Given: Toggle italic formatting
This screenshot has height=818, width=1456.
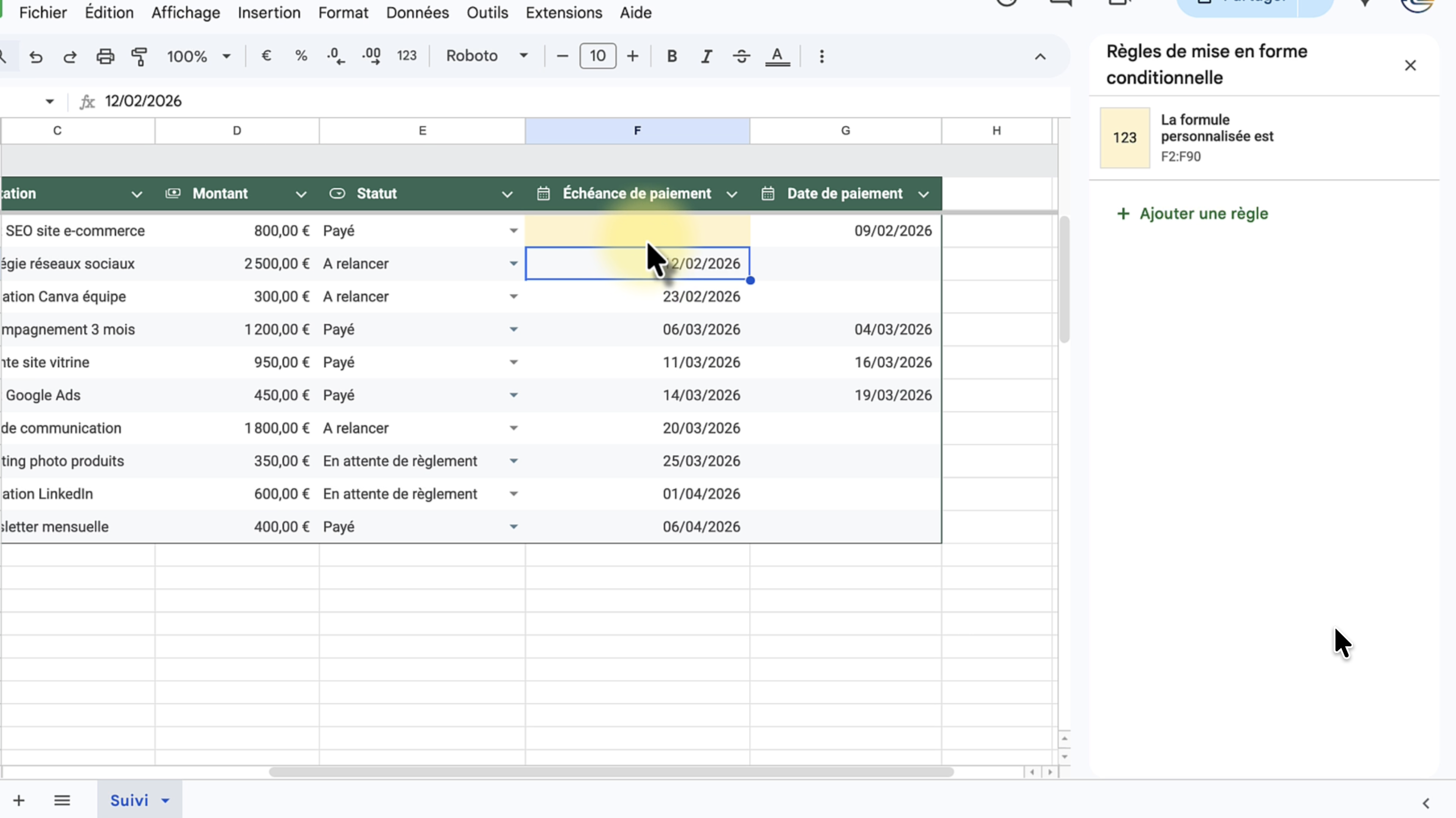Looking at the screenshot, I should click(706, 56).
